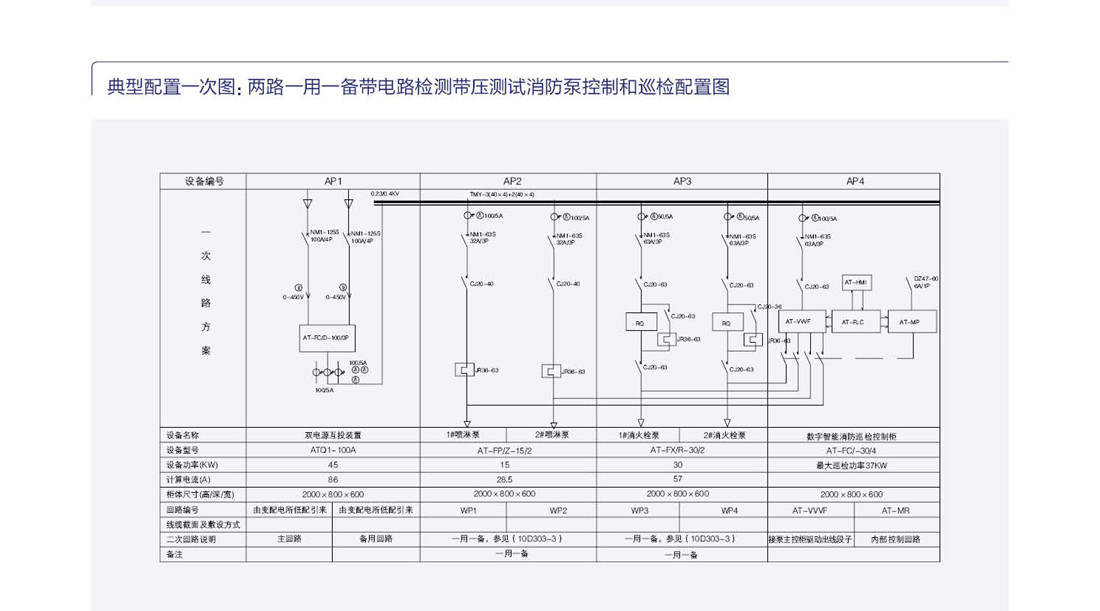Click the JR36-63 thermal relay symbol in AP2

point(465,369)
